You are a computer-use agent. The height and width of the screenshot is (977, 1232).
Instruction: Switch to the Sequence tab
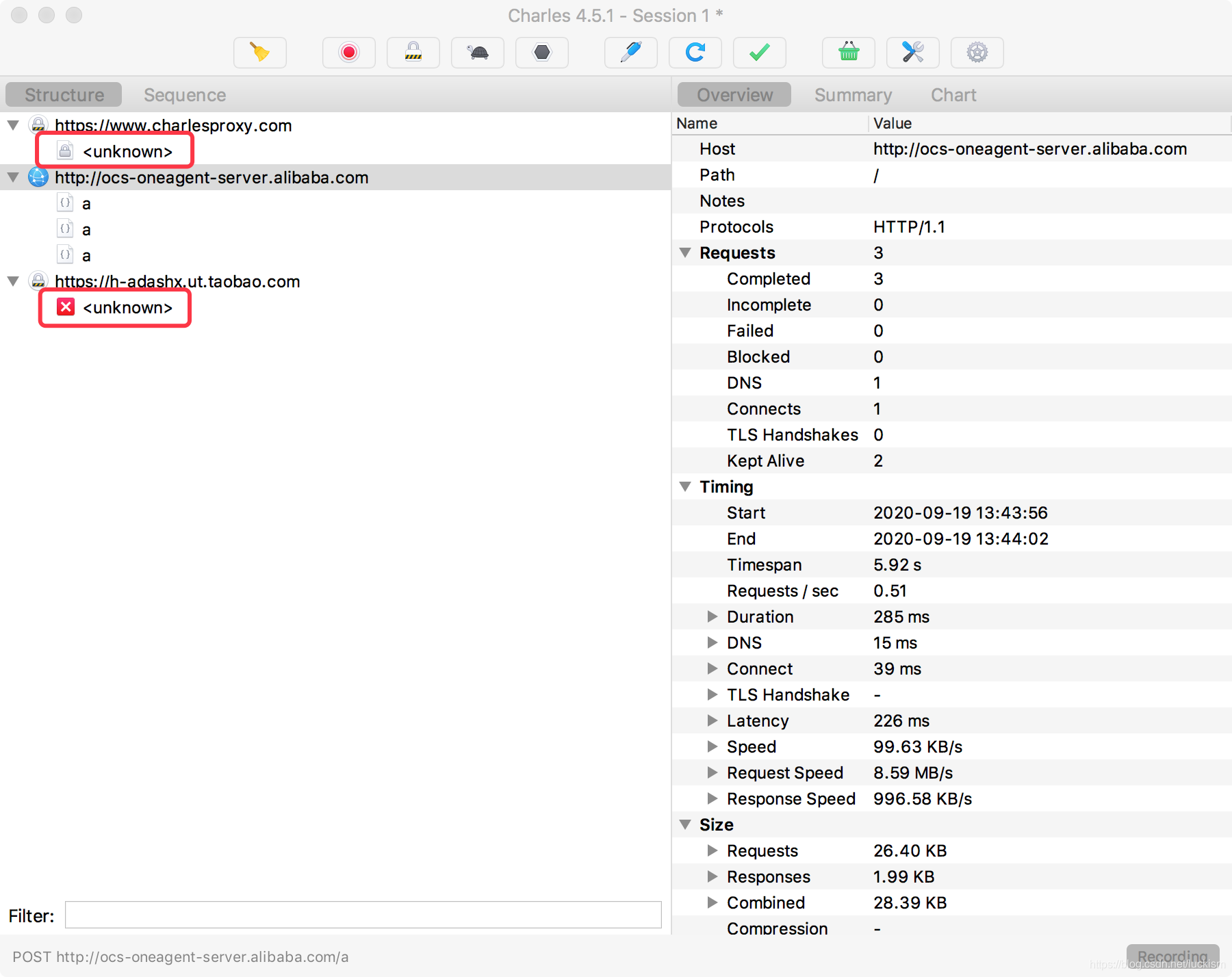pos(185,94)
